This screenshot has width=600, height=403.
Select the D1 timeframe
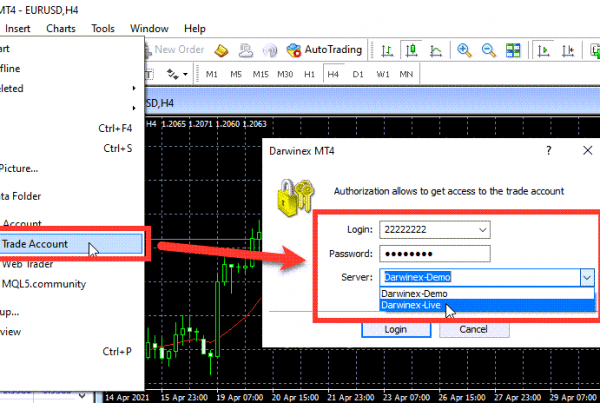click(358, 74)
